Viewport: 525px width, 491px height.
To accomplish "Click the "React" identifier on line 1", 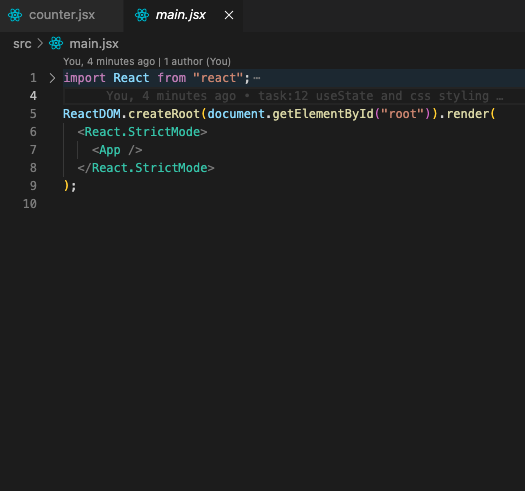I will pos(131,78).
